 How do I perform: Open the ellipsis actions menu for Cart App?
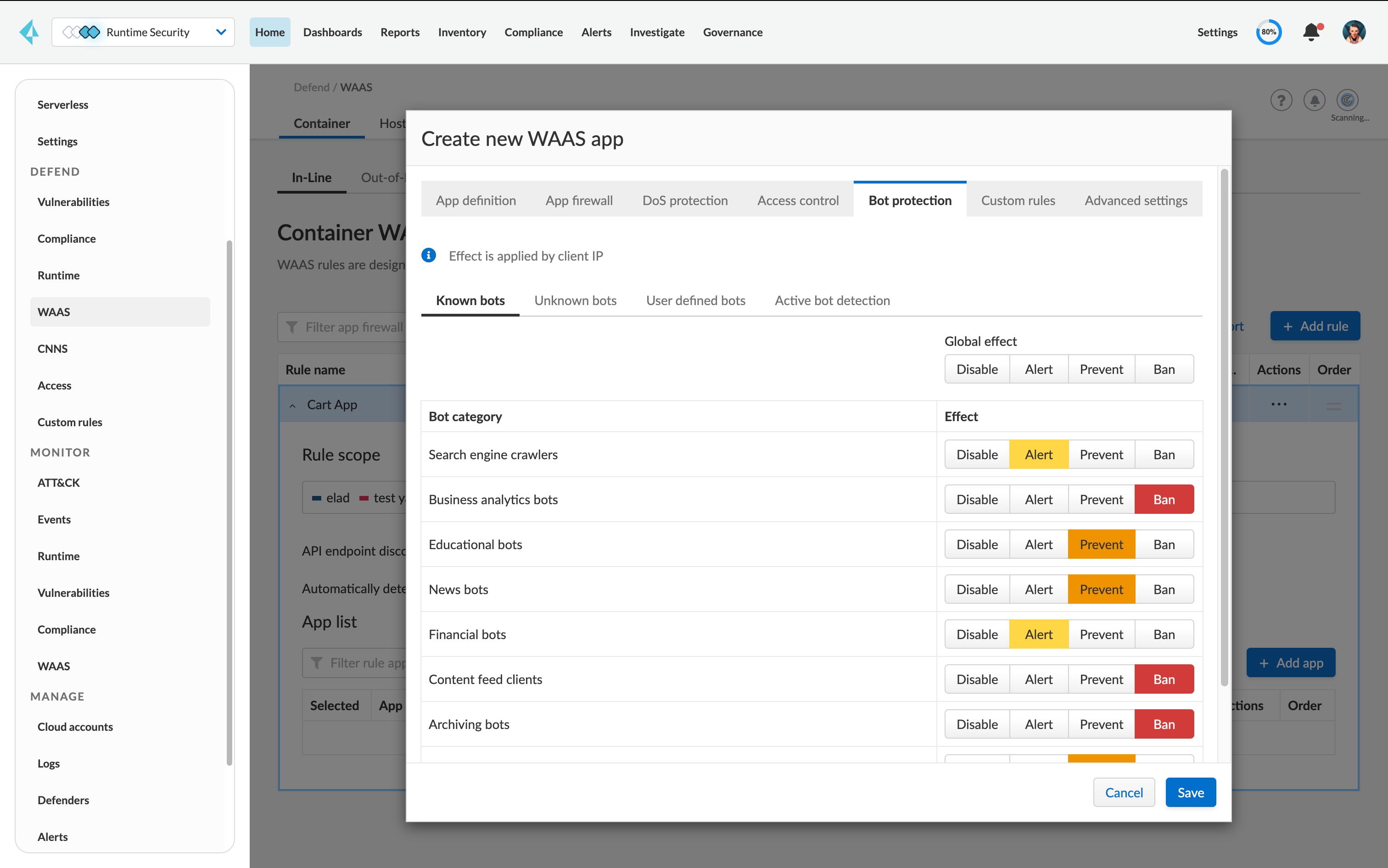(x=1279, y=404)
